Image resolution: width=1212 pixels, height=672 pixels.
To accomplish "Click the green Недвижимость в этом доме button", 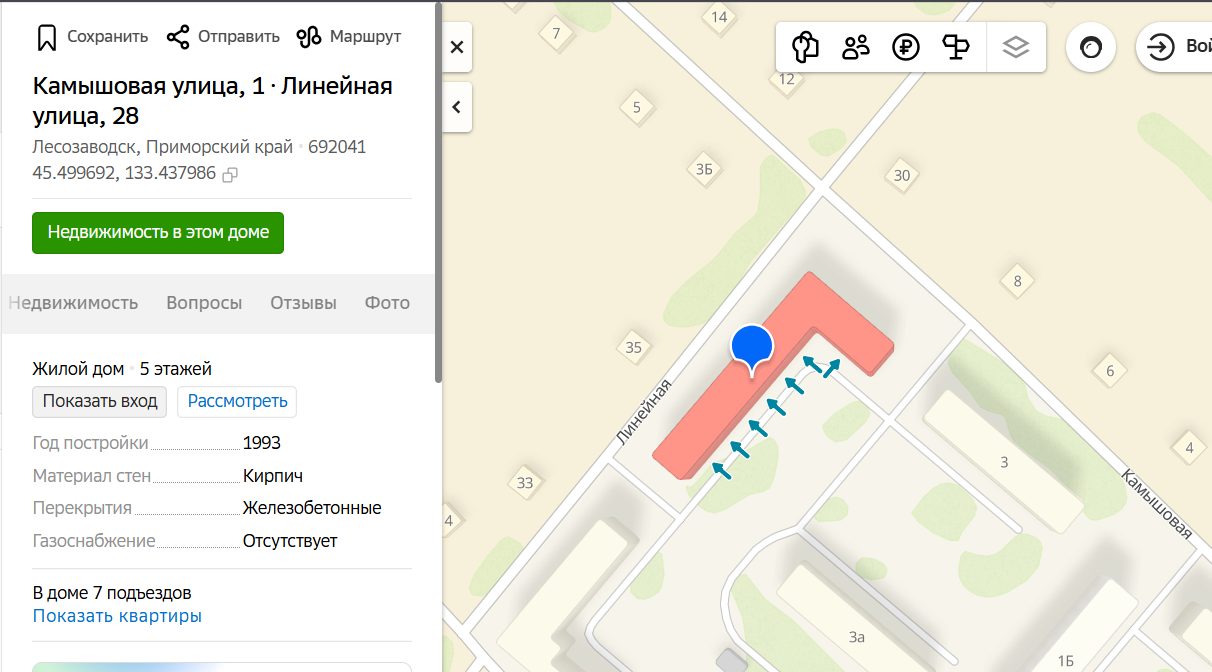I will click(x=158, y=233).
